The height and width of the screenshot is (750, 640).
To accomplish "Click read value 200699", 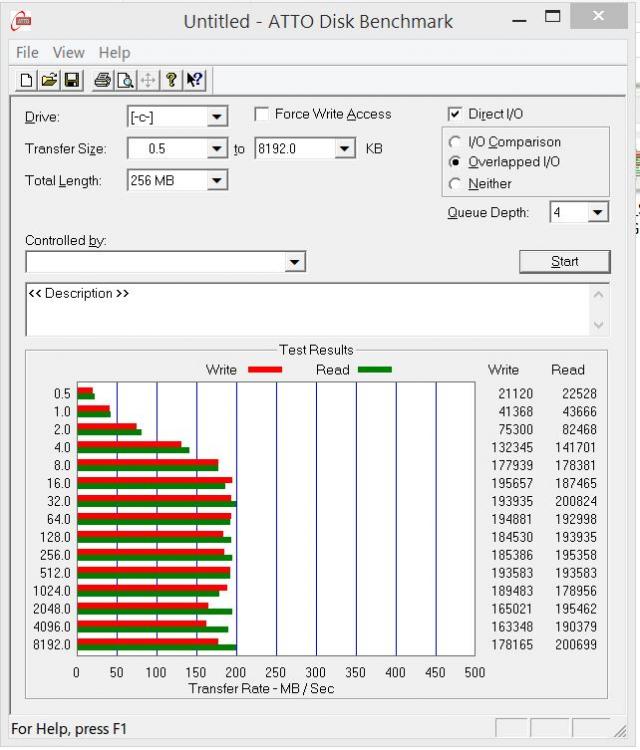I will pos(576,645).
